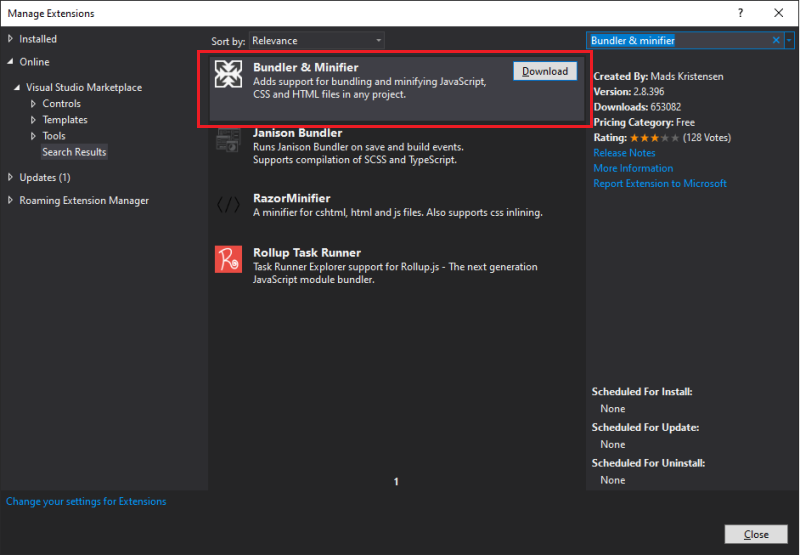Expand the Templates node arrow
The width and height of the screenshot is (800, 555).
click(33, 120)
